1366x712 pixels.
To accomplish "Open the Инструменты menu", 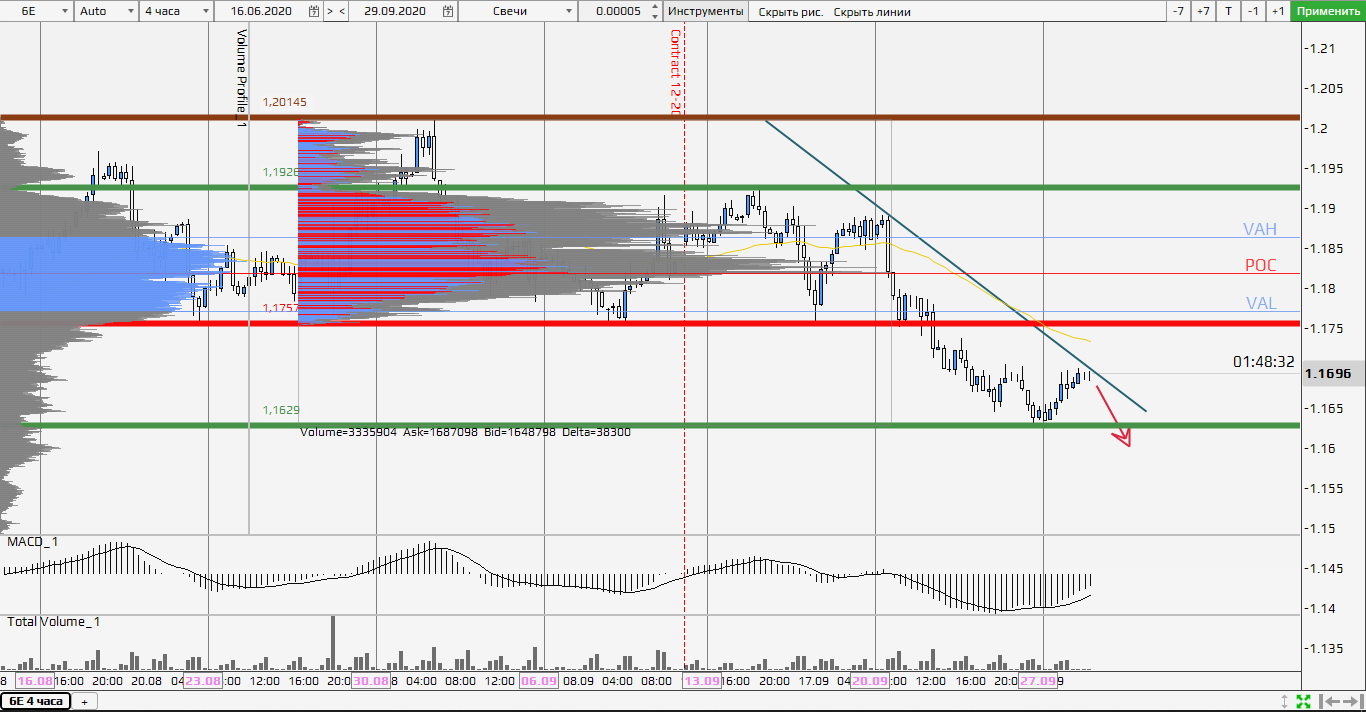I will pyautogui.click(x=706, y=11).
